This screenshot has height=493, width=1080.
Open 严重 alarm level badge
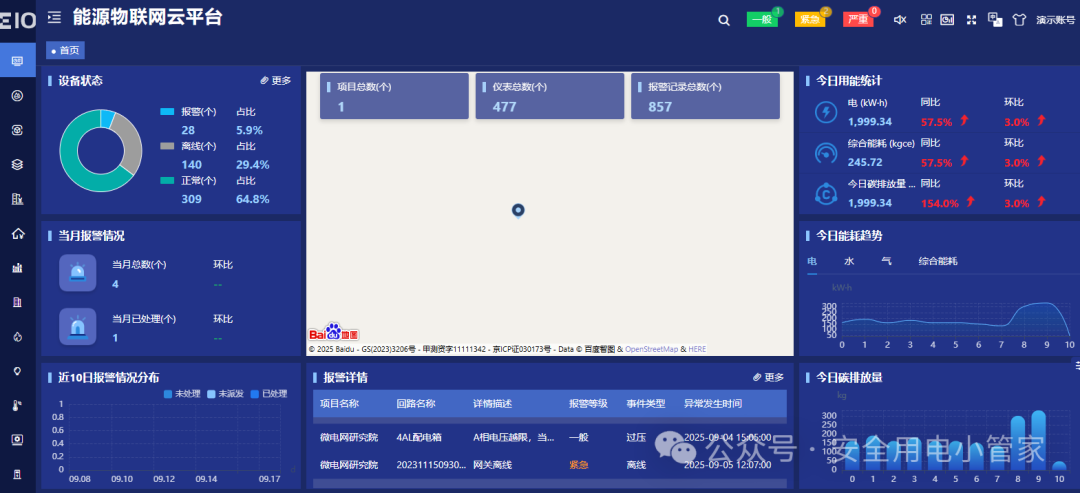tap(858, 19)
